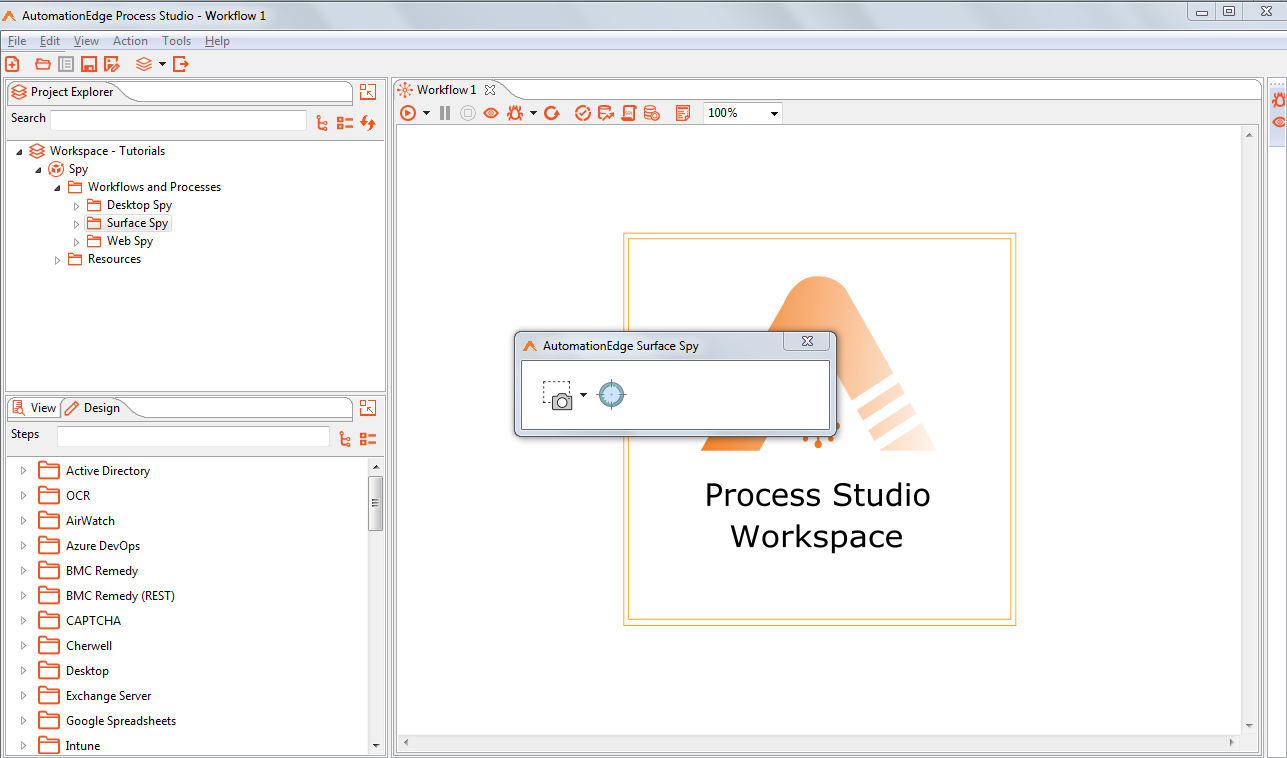1287x758 pixels.
Task: Click the show results note icon
Action: coord(683,113)
